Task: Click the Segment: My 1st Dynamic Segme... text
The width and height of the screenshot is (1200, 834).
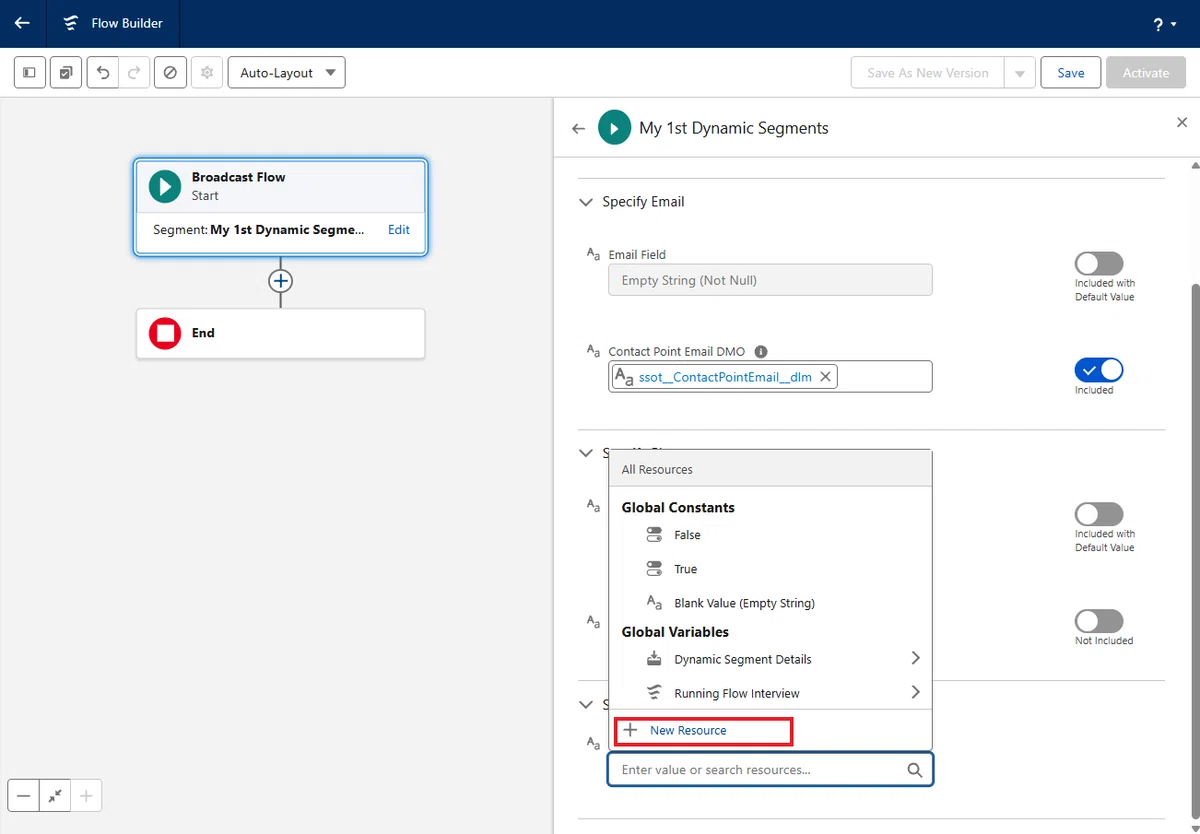Action: tap(260, 230)
